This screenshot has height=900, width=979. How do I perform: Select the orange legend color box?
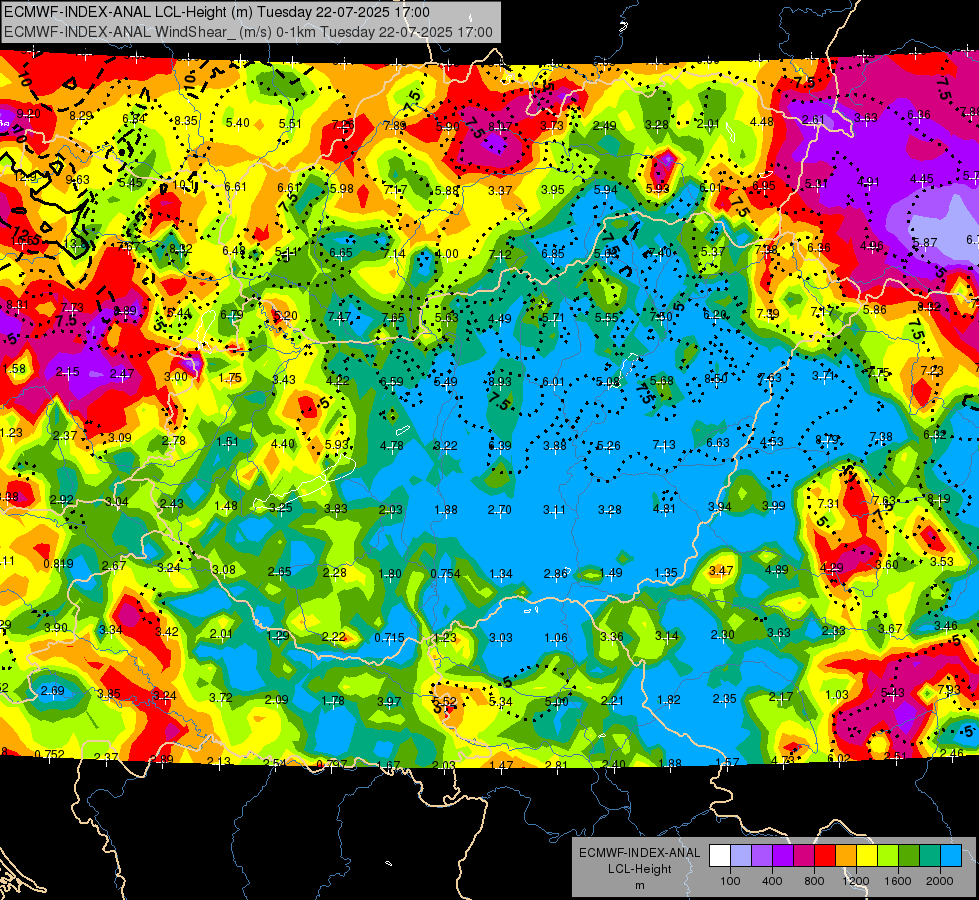[846, 856]
